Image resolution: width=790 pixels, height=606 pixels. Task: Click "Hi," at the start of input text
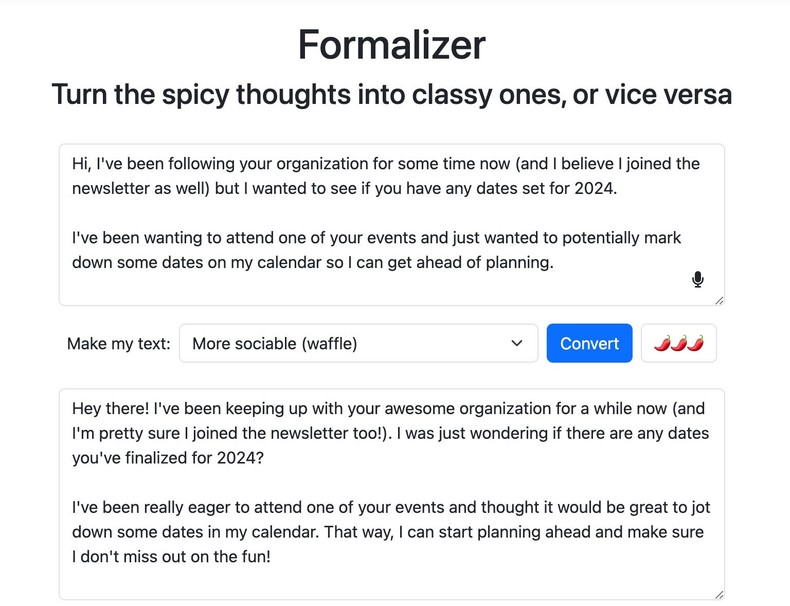point(83,163)
